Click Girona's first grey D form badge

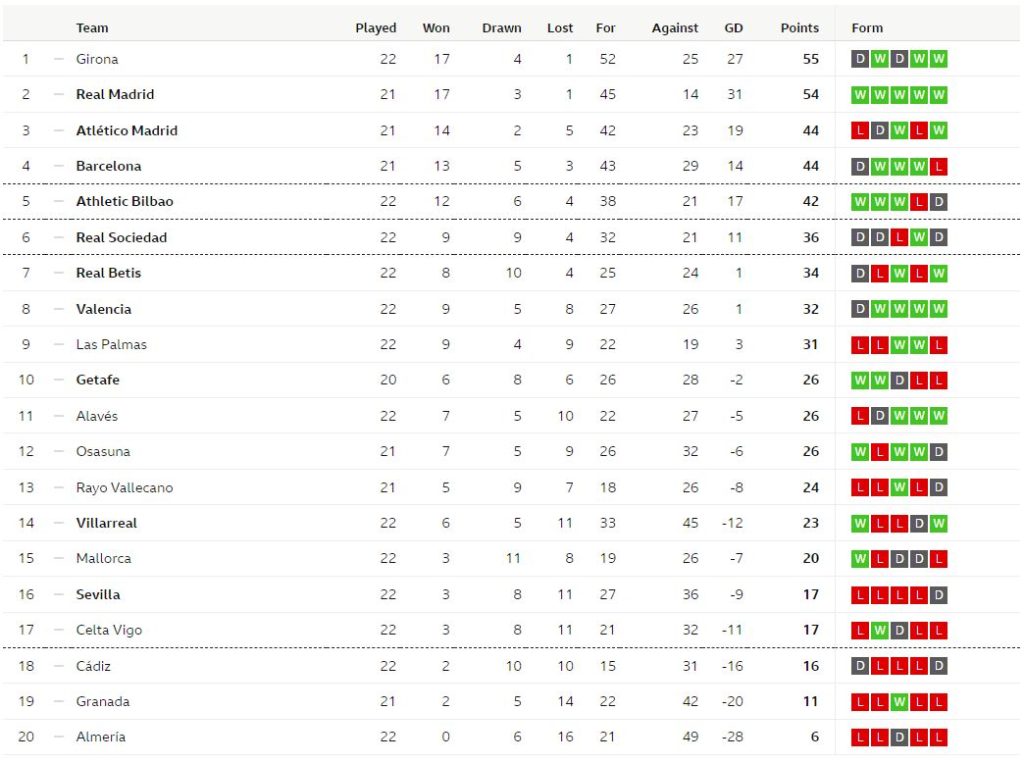859,59
